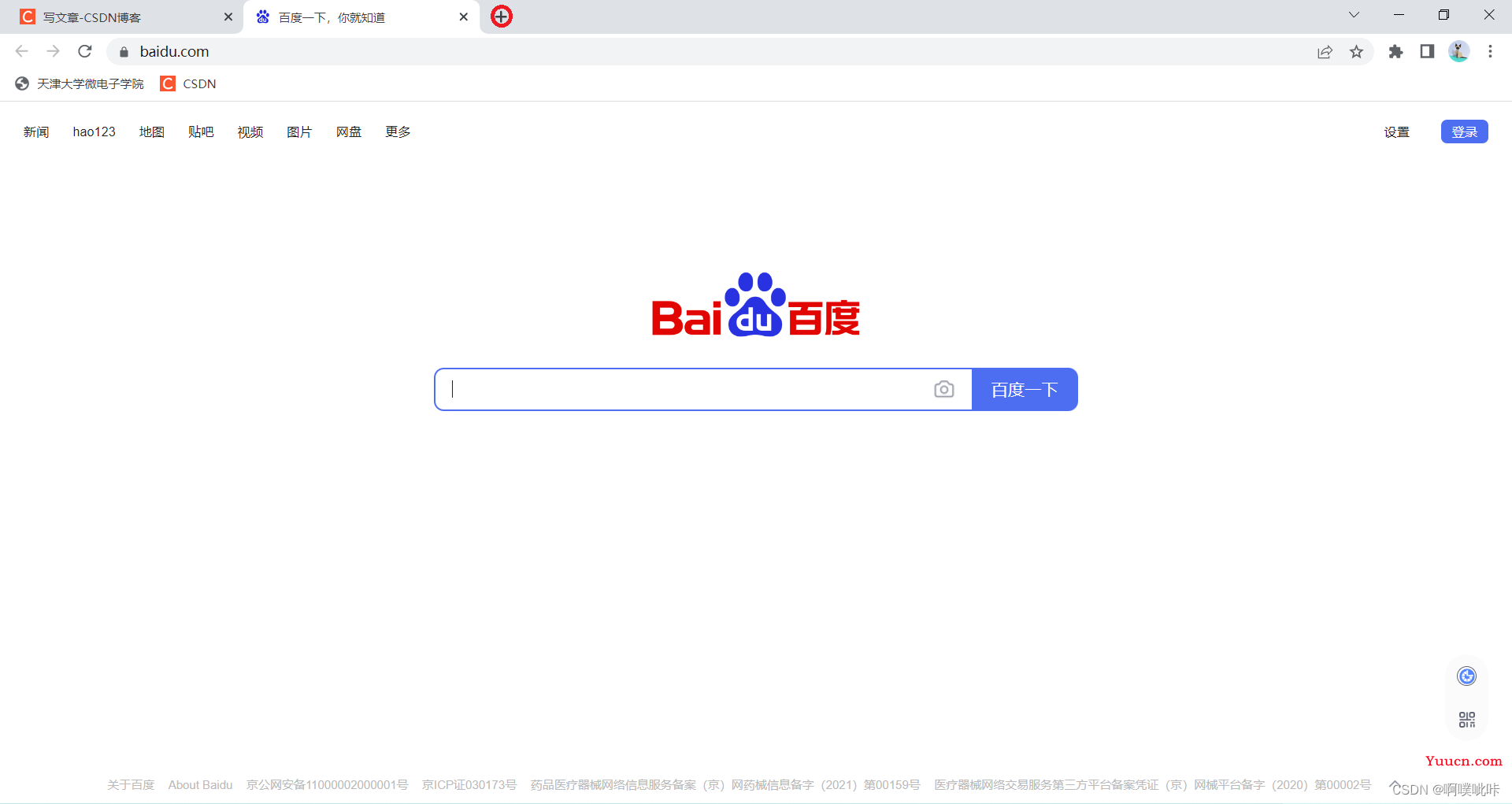
Task: Switch to the 写文章-CSDN博客 tab
Action: (x=122, y=17)
